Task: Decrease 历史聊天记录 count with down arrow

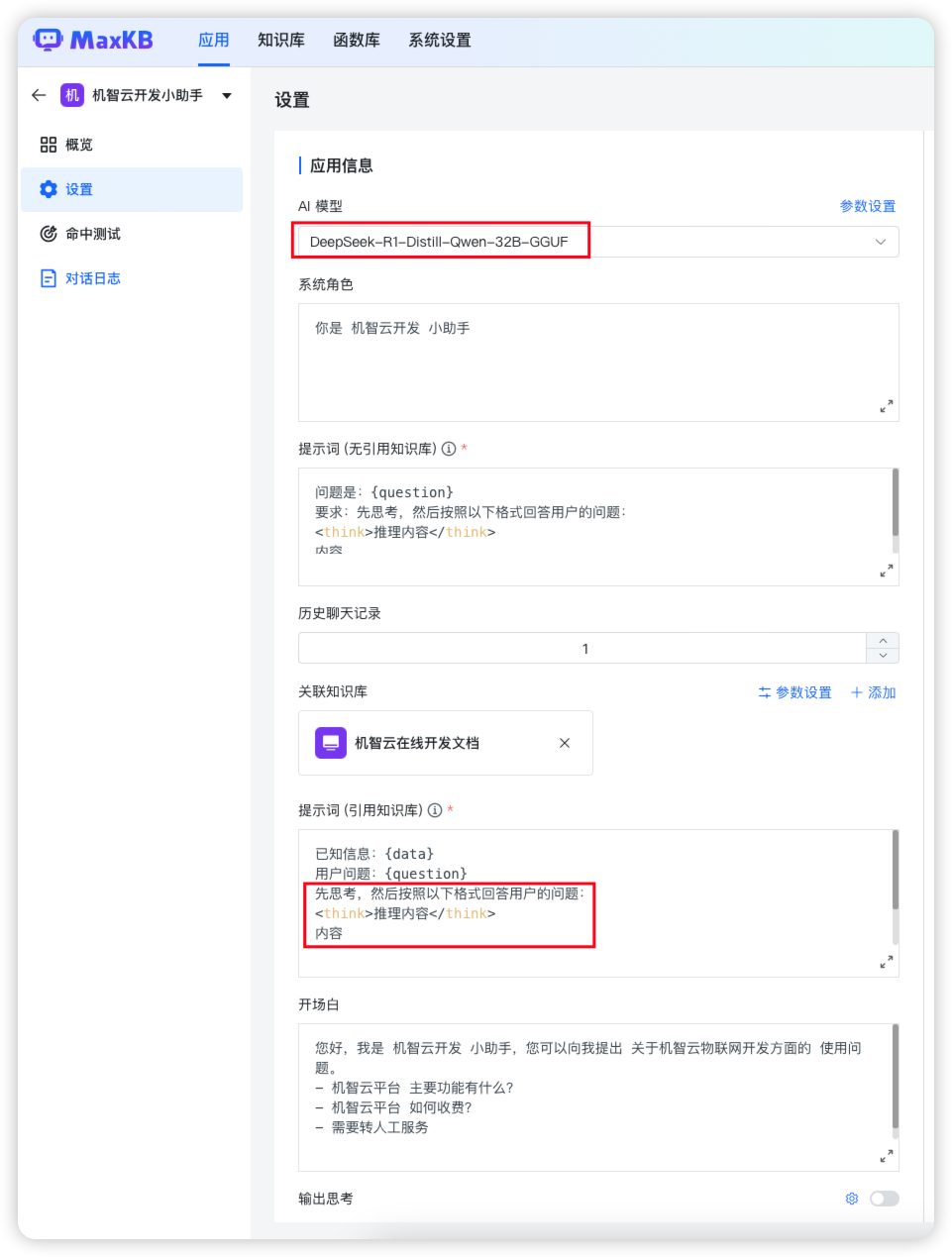Action: point(883,656)
